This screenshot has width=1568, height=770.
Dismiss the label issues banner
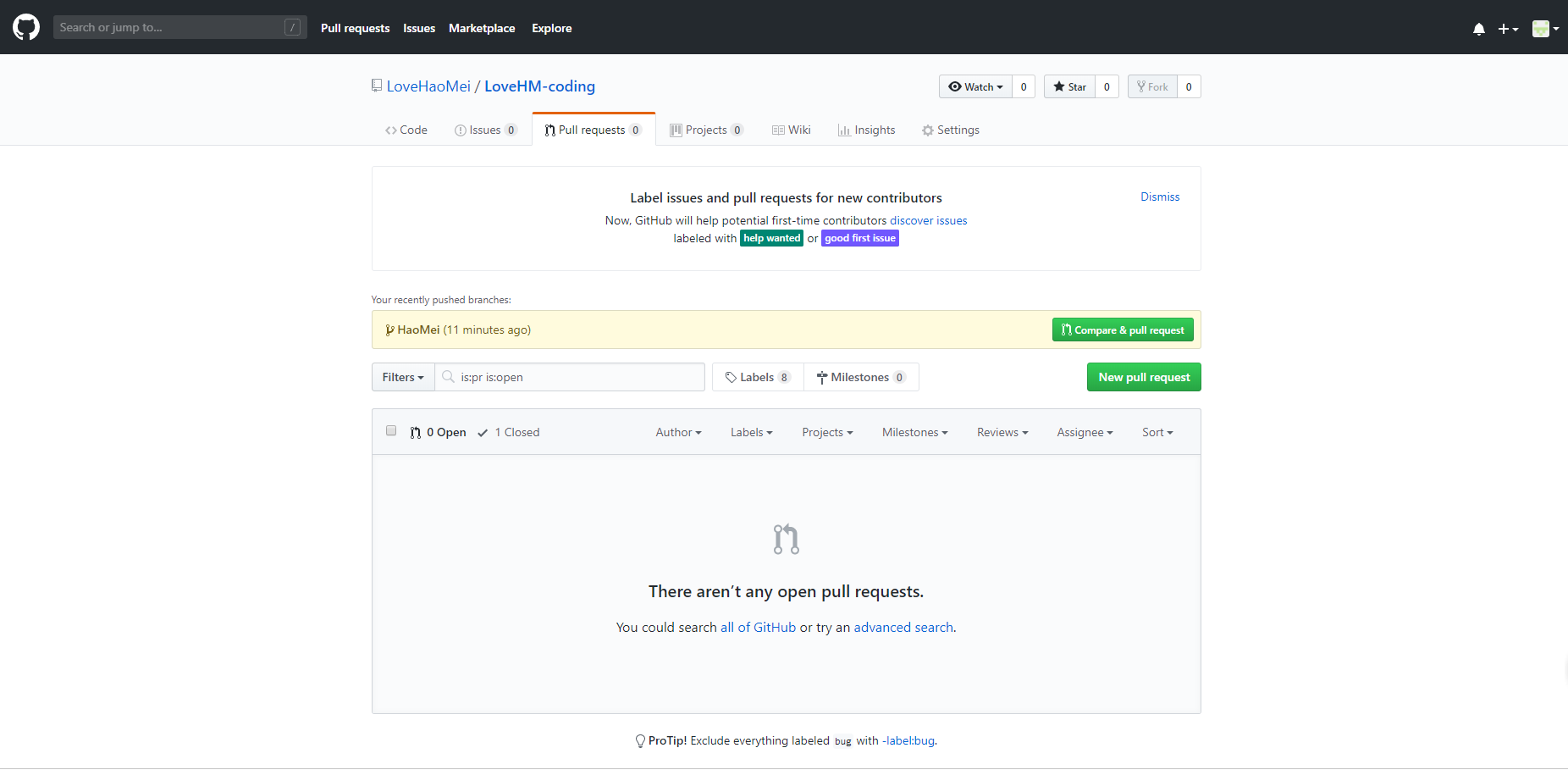coord(1160,197)
